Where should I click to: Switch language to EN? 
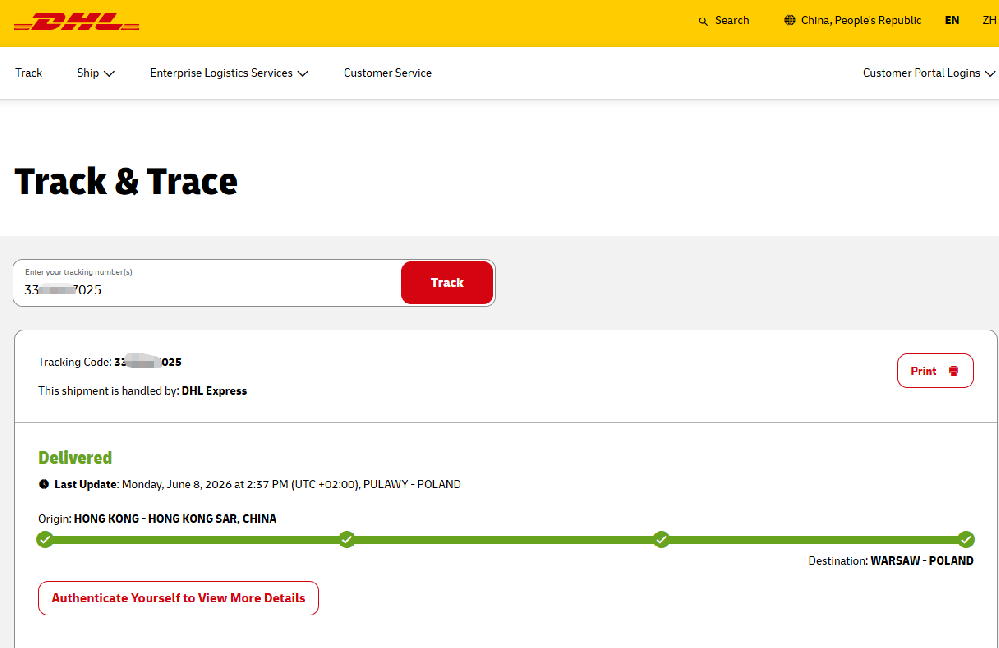point(952,20)
